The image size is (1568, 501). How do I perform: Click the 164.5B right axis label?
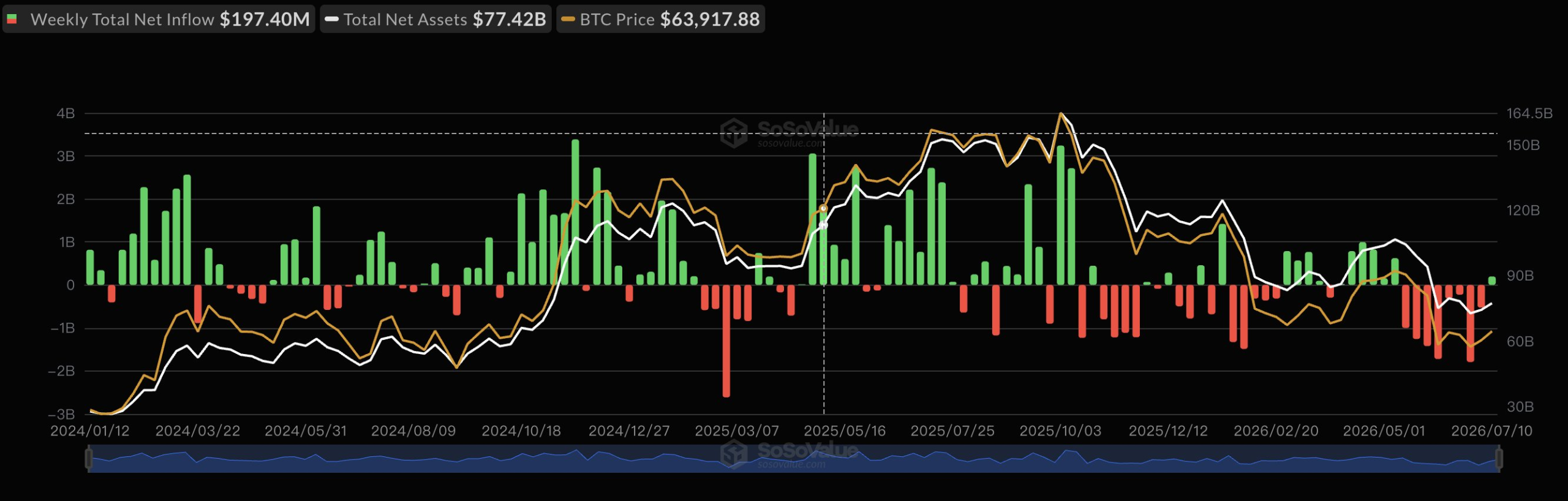[1529, 113]
